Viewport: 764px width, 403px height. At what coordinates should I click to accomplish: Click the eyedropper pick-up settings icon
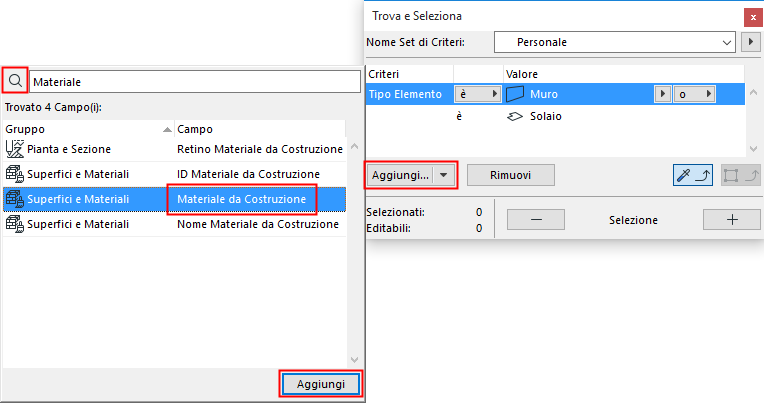click(693, 174)
